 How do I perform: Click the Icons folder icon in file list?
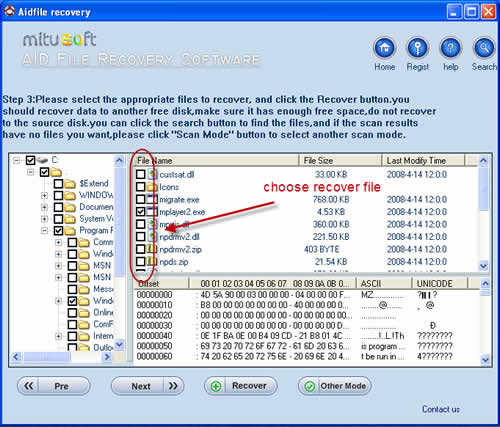pyautogui.click(x=152, y=187)
